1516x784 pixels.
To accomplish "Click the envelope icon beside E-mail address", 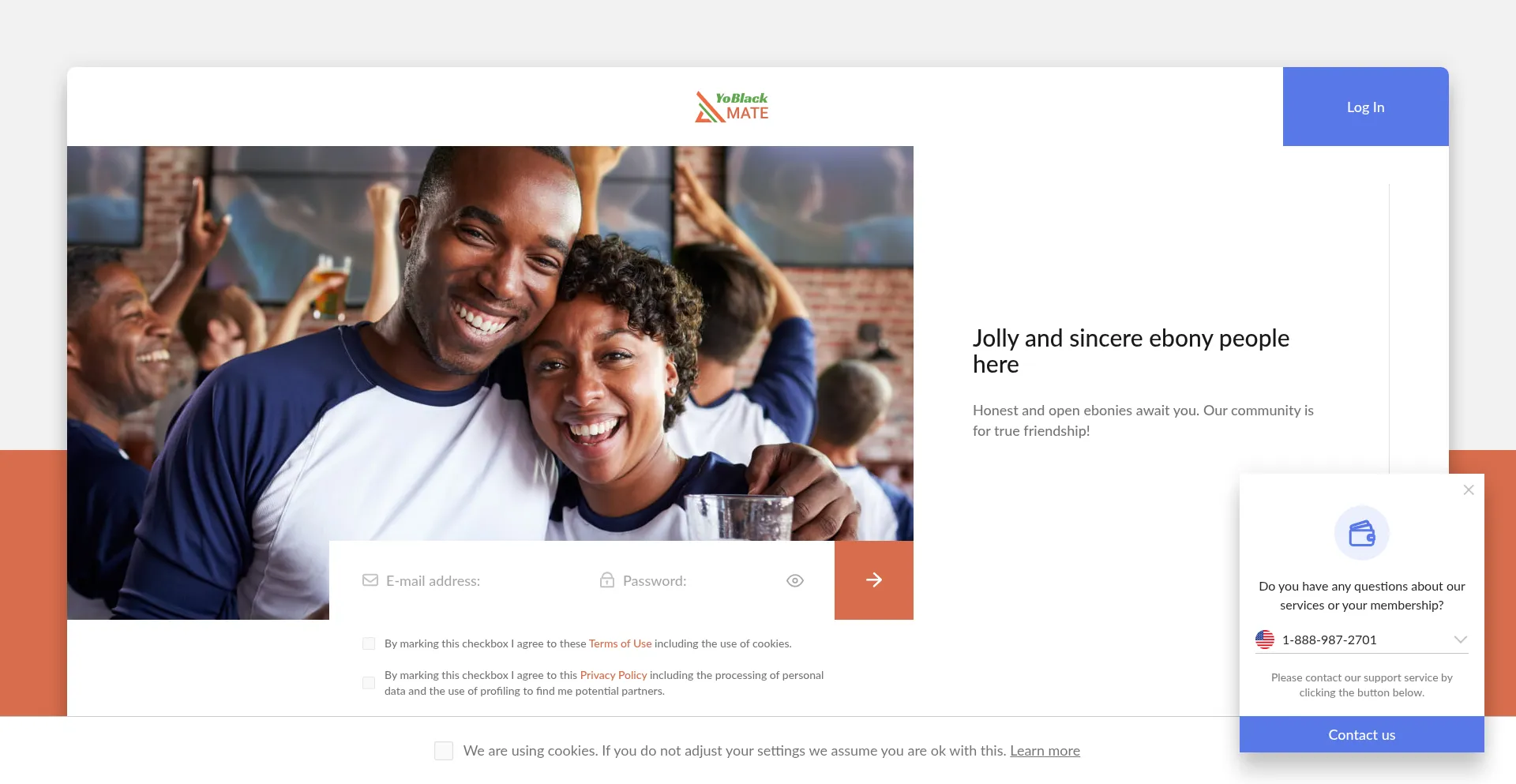I will coord(370,580).
